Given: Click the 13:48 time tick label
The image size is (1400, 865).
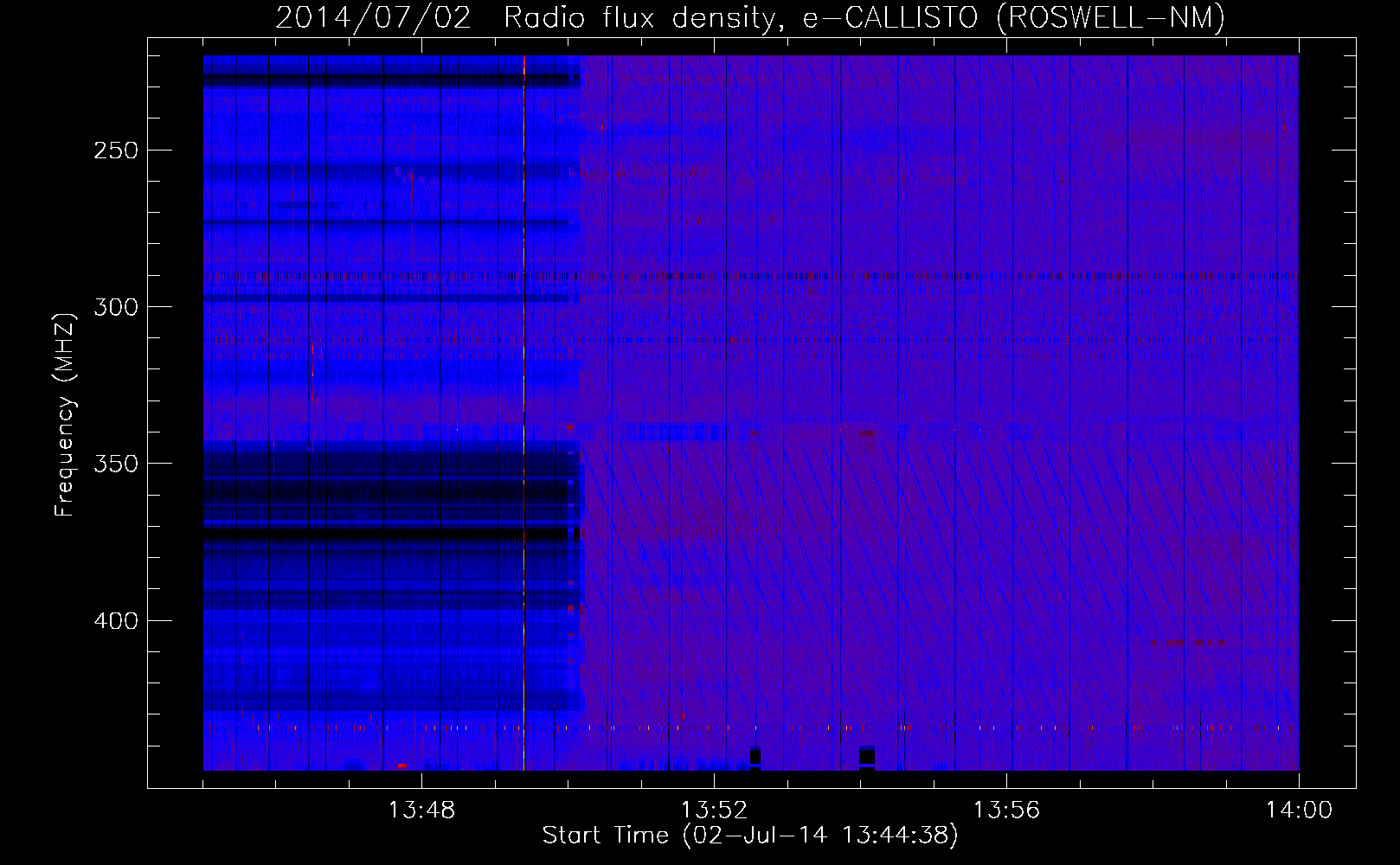Looking at the screenshot, I should tap(421, 811).
